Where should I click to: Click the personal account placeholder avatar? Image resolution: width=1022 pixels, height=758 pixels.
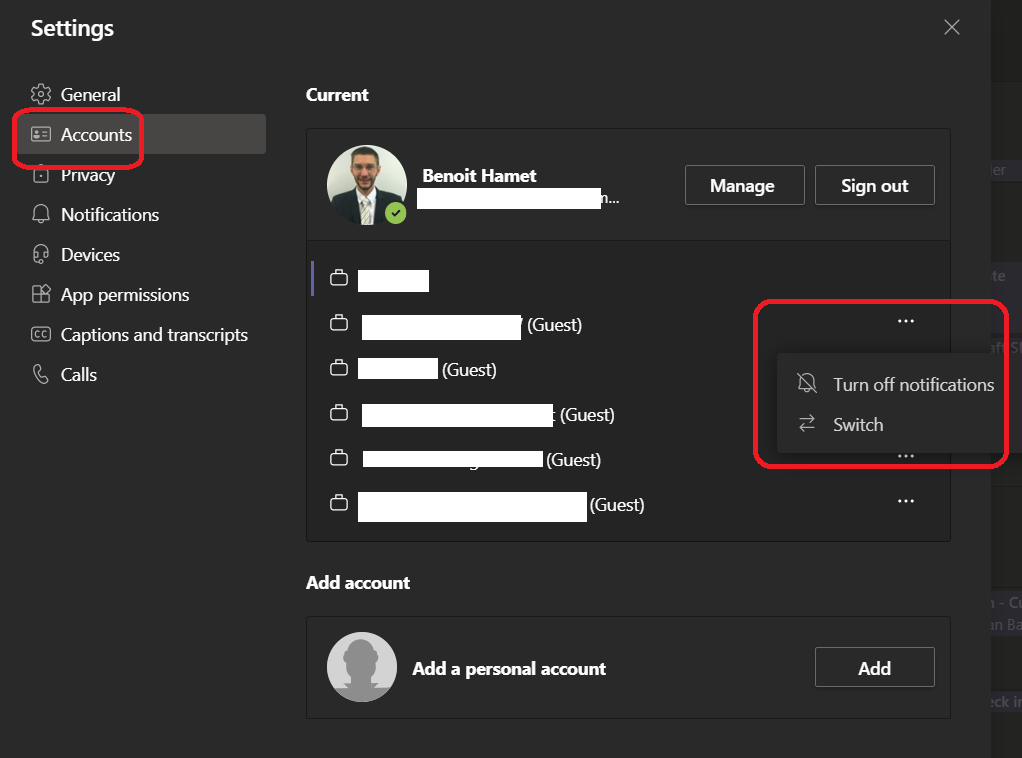coord(362,667)
